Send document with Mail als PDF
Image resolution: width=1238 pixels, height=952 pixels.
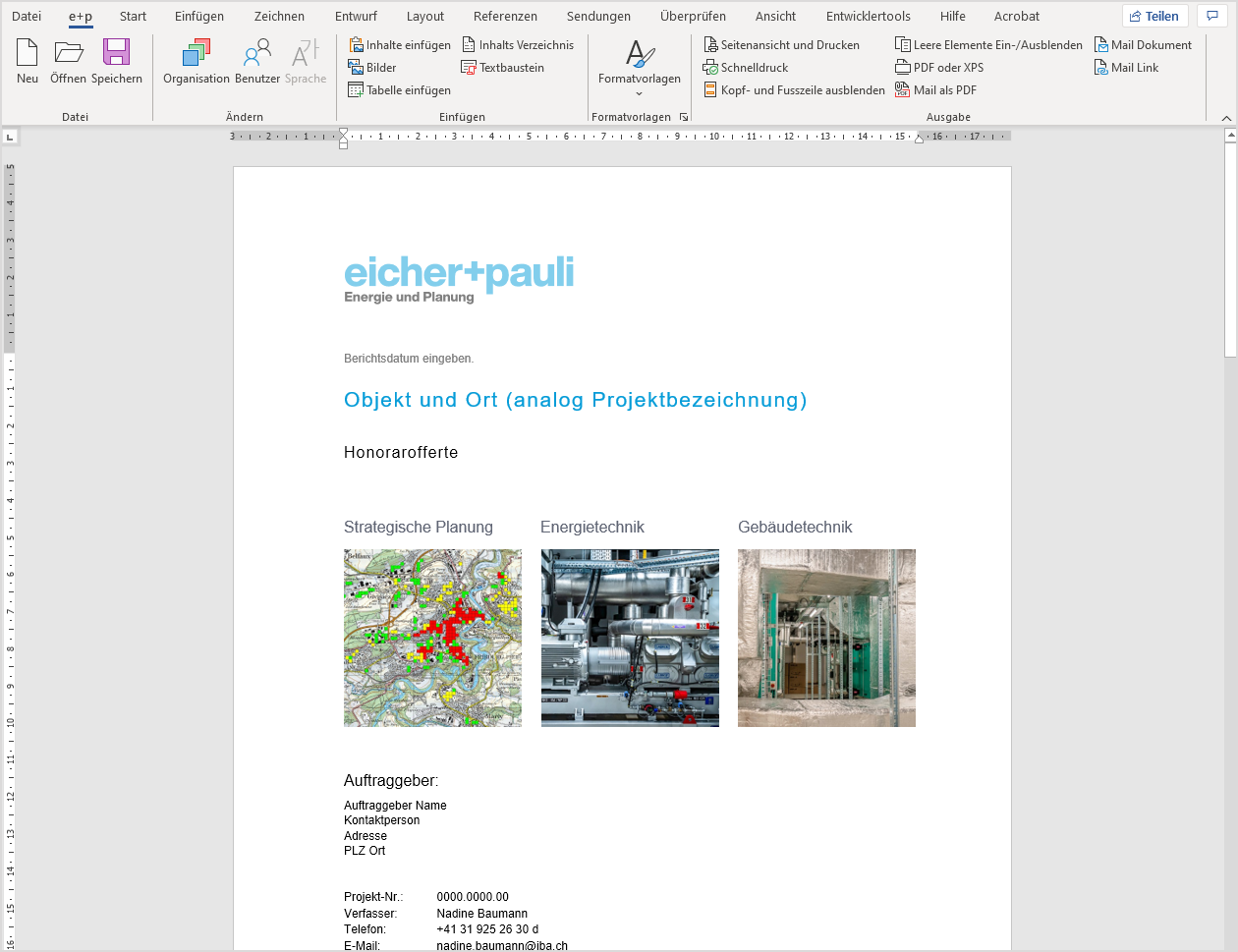tap(936, 90)
